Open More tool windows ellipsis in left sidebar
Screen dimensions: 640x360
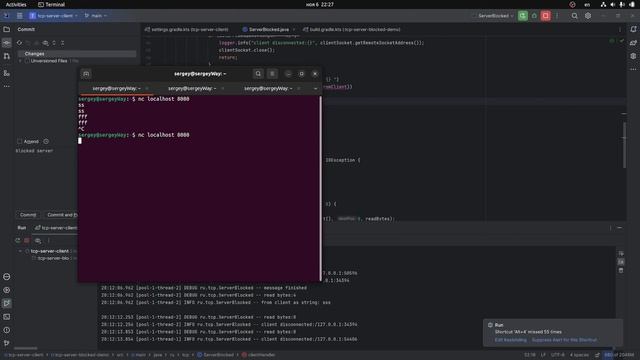pos(7,87)
